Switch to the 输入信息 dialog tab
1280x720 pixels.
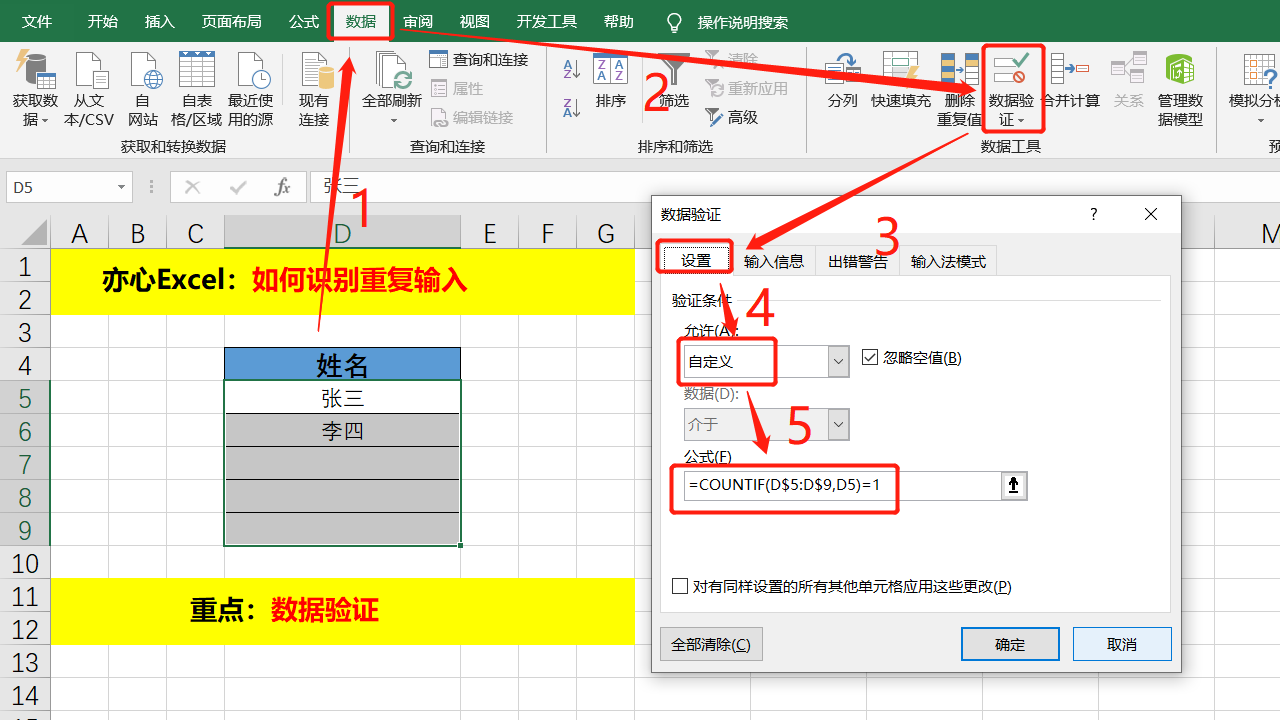pos(774,261)
